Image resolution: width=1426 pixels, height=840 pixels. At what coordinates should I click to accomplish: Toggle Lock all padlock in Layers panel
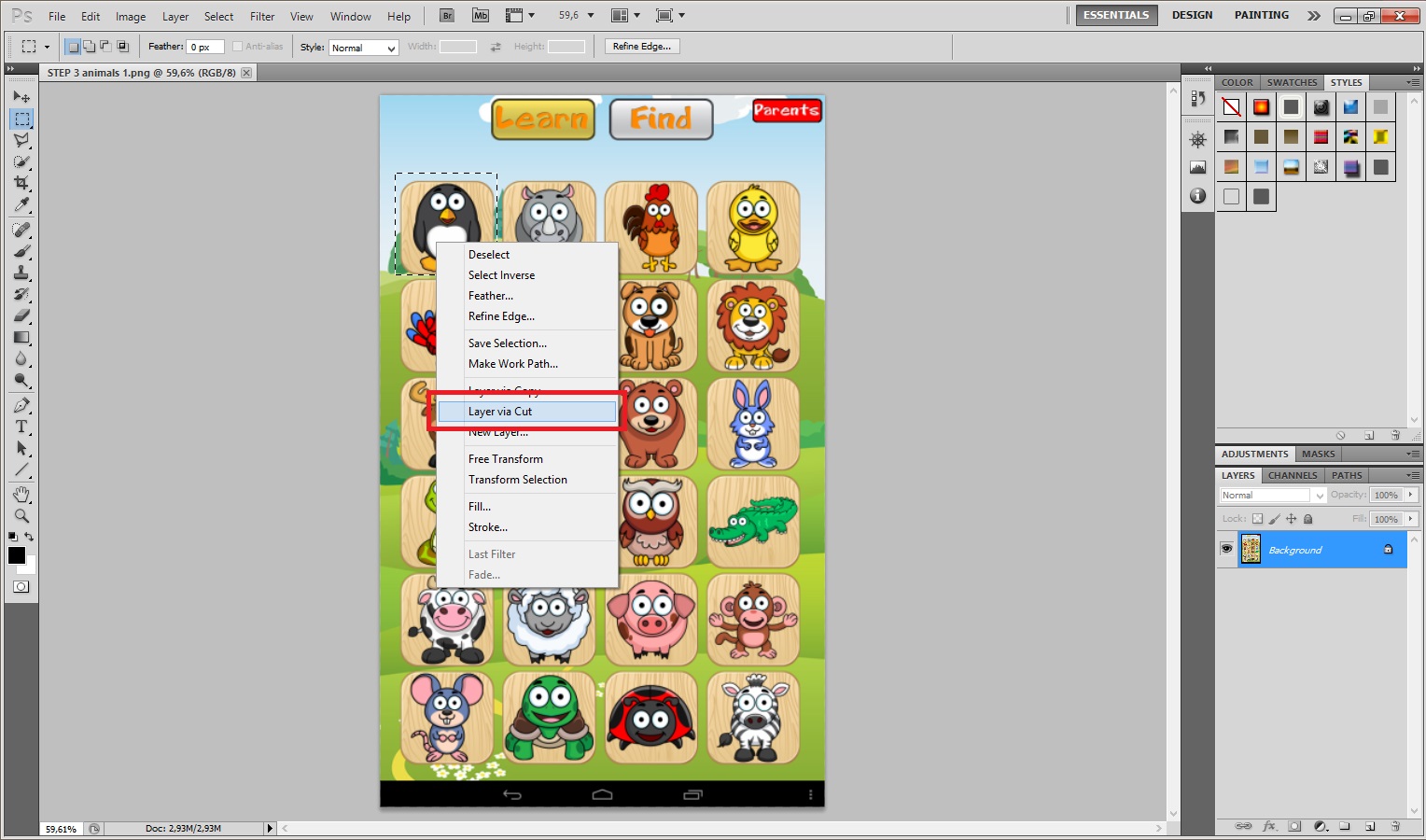tap(1308, 519)
